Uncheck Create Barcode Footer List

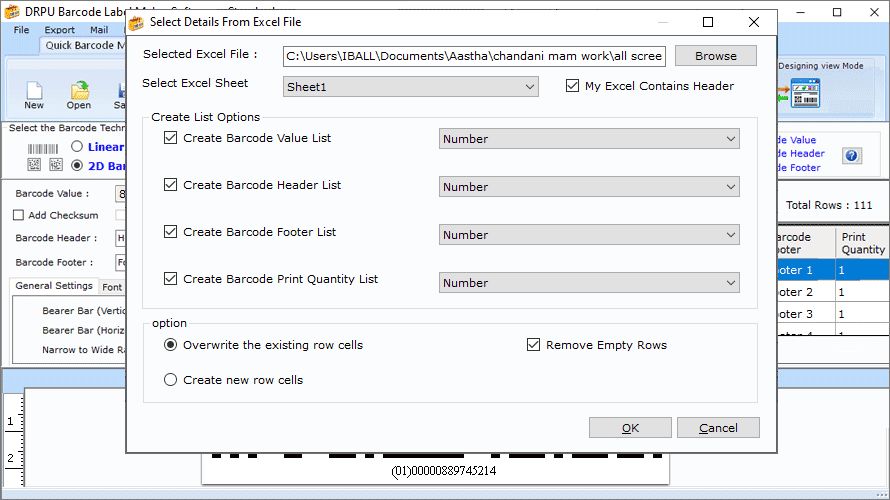[x=170, y=232]
